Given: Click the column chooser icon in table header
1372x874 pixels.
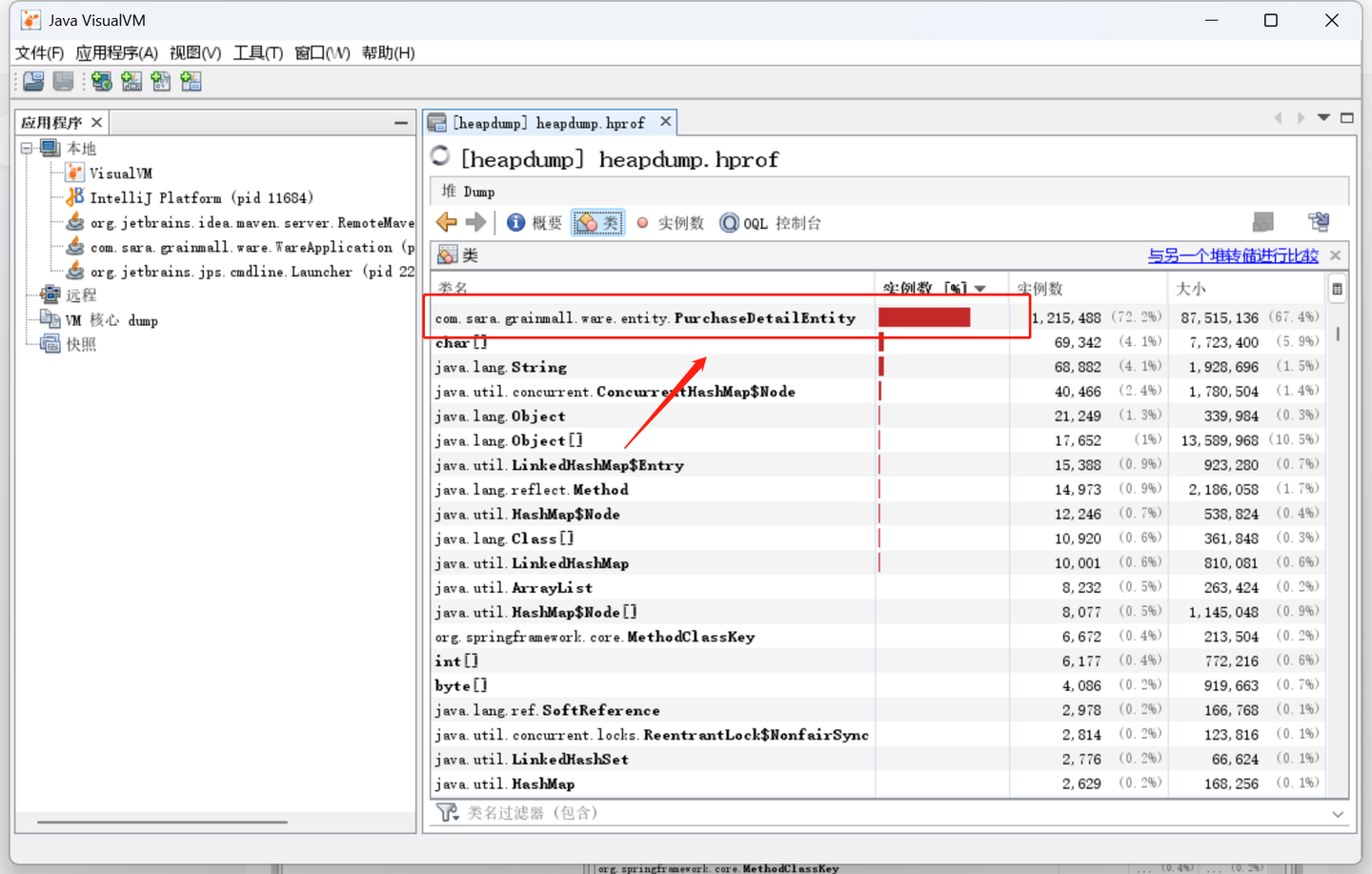Looking at the screenshot, I should point(1337,289).
